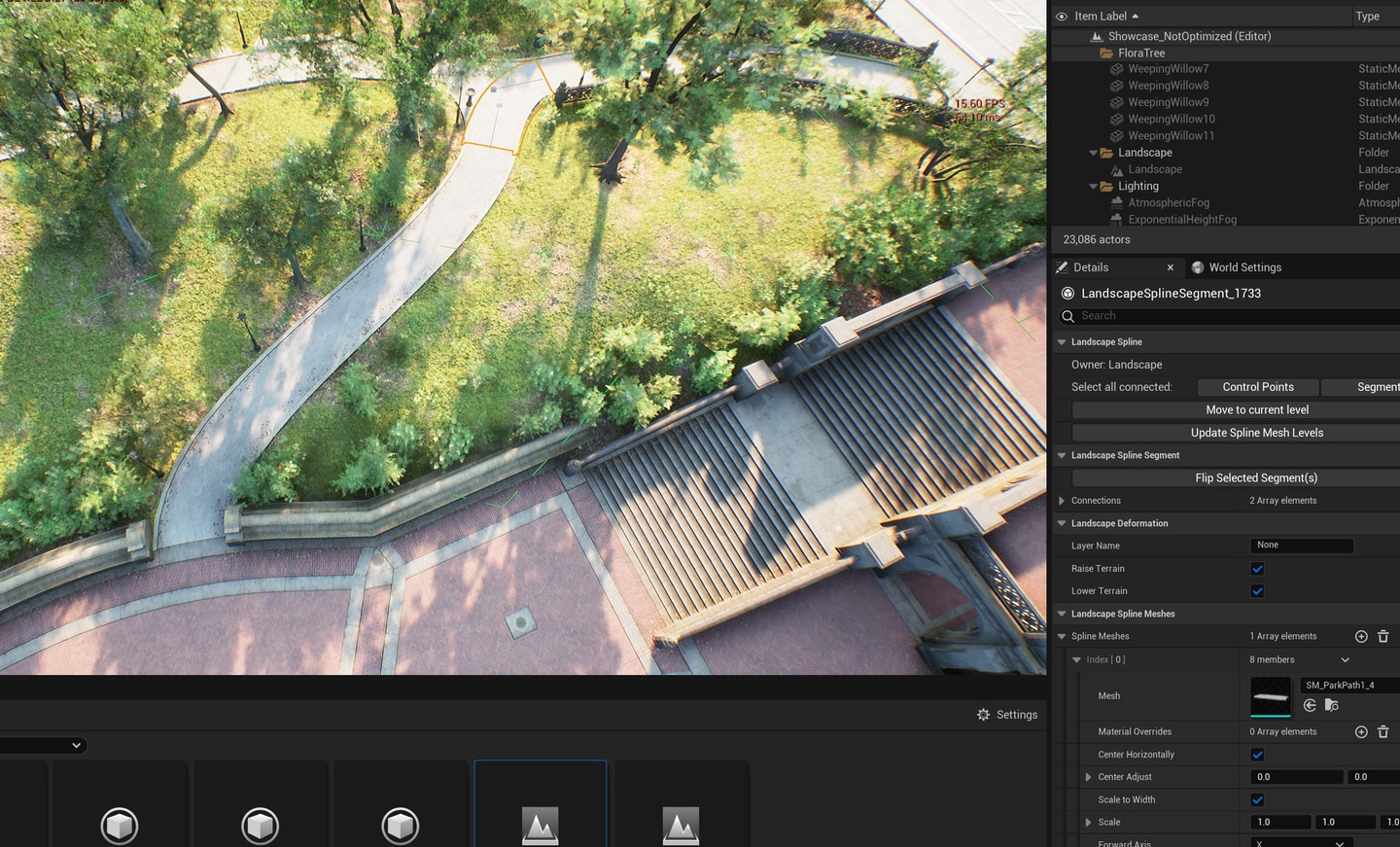
Task: Select the Showcase_NotOptimized (Editor) level icon
Action: click(1097, 36)
